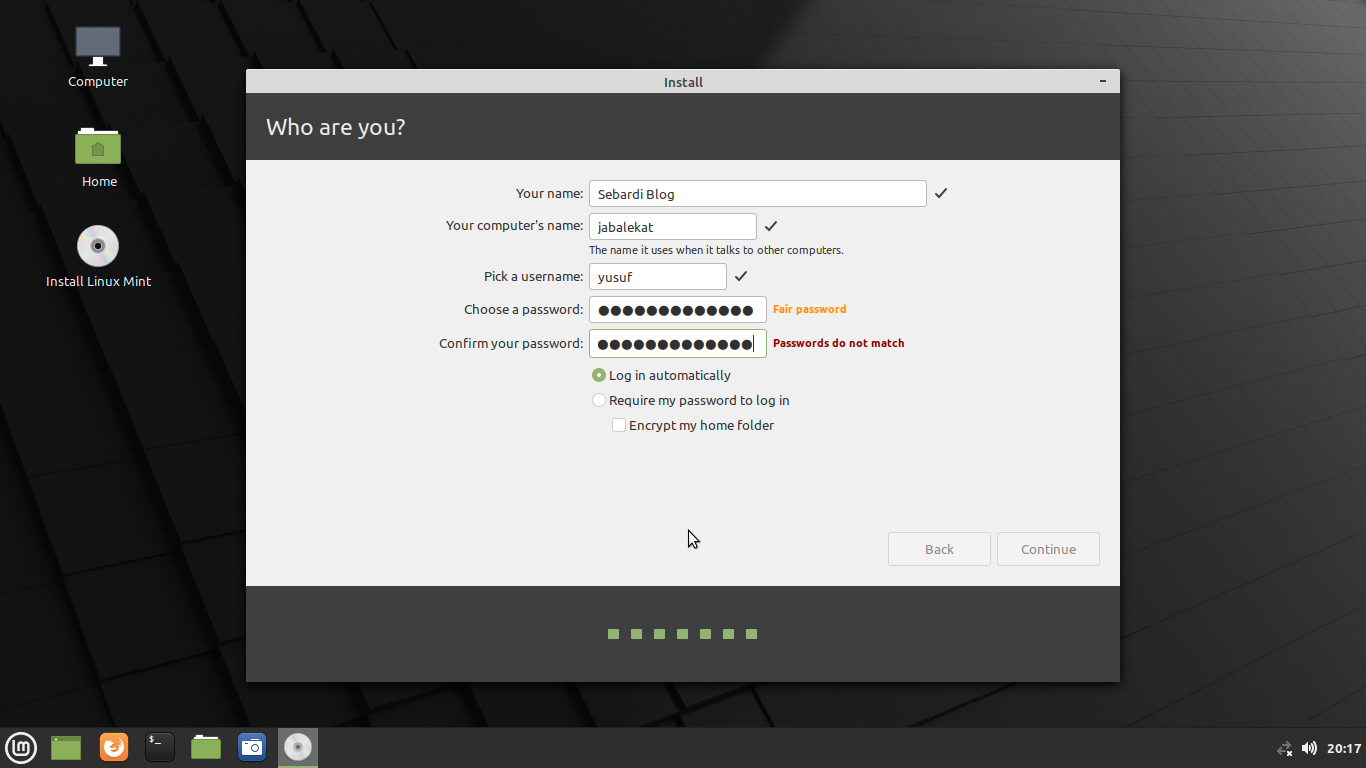Viewport: 1366px width, 768px height.
Task: Select Require my password to log in
Action: click(x=598, y=399)
